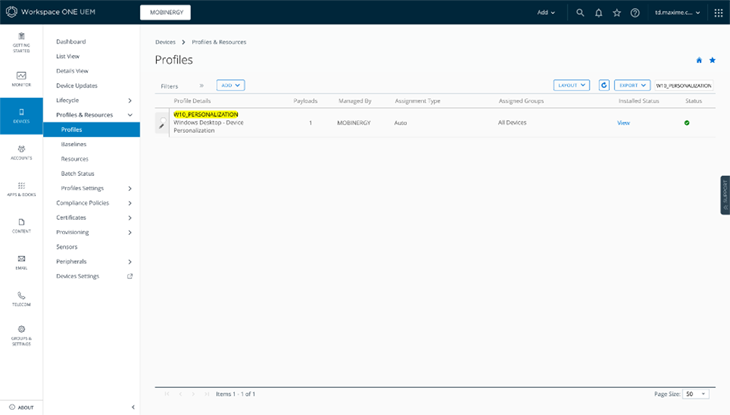Open the notifications bell
The width and height of the screenshot is (730, 415).
[598, 13]
